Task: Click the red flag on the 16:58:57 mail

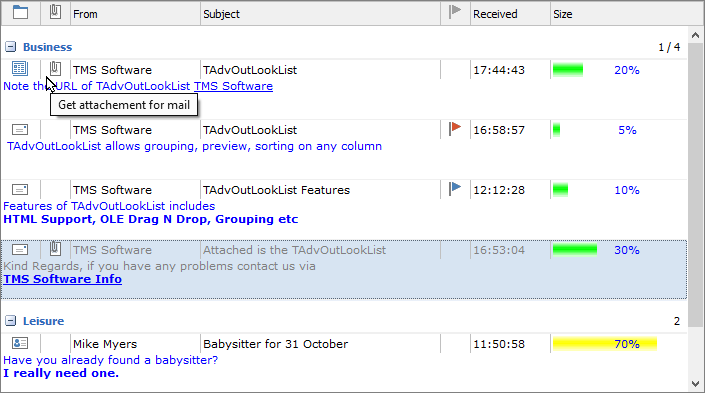Action: (x=455, y=129)
